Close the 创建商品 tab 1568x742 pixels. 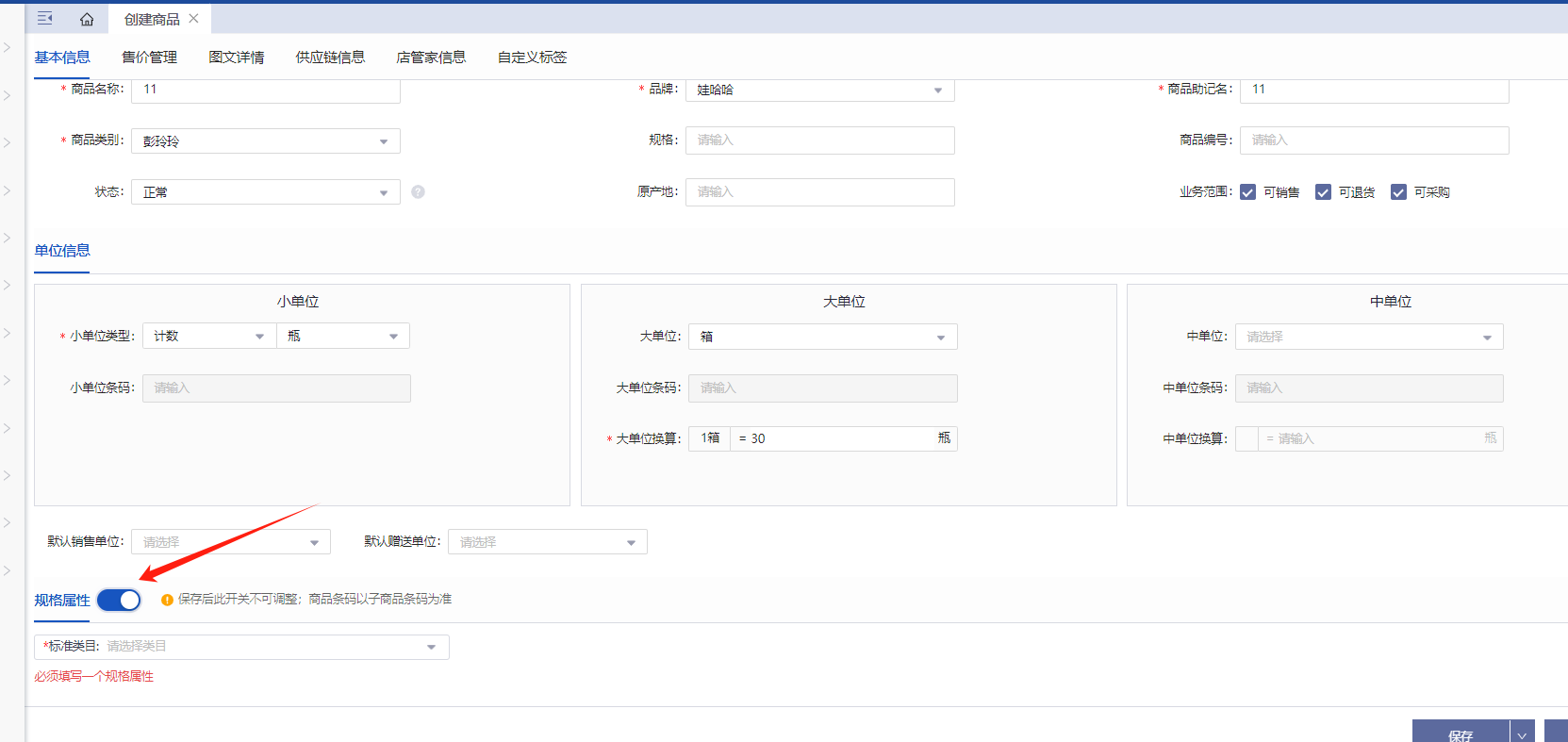click(x=193, y=18)
